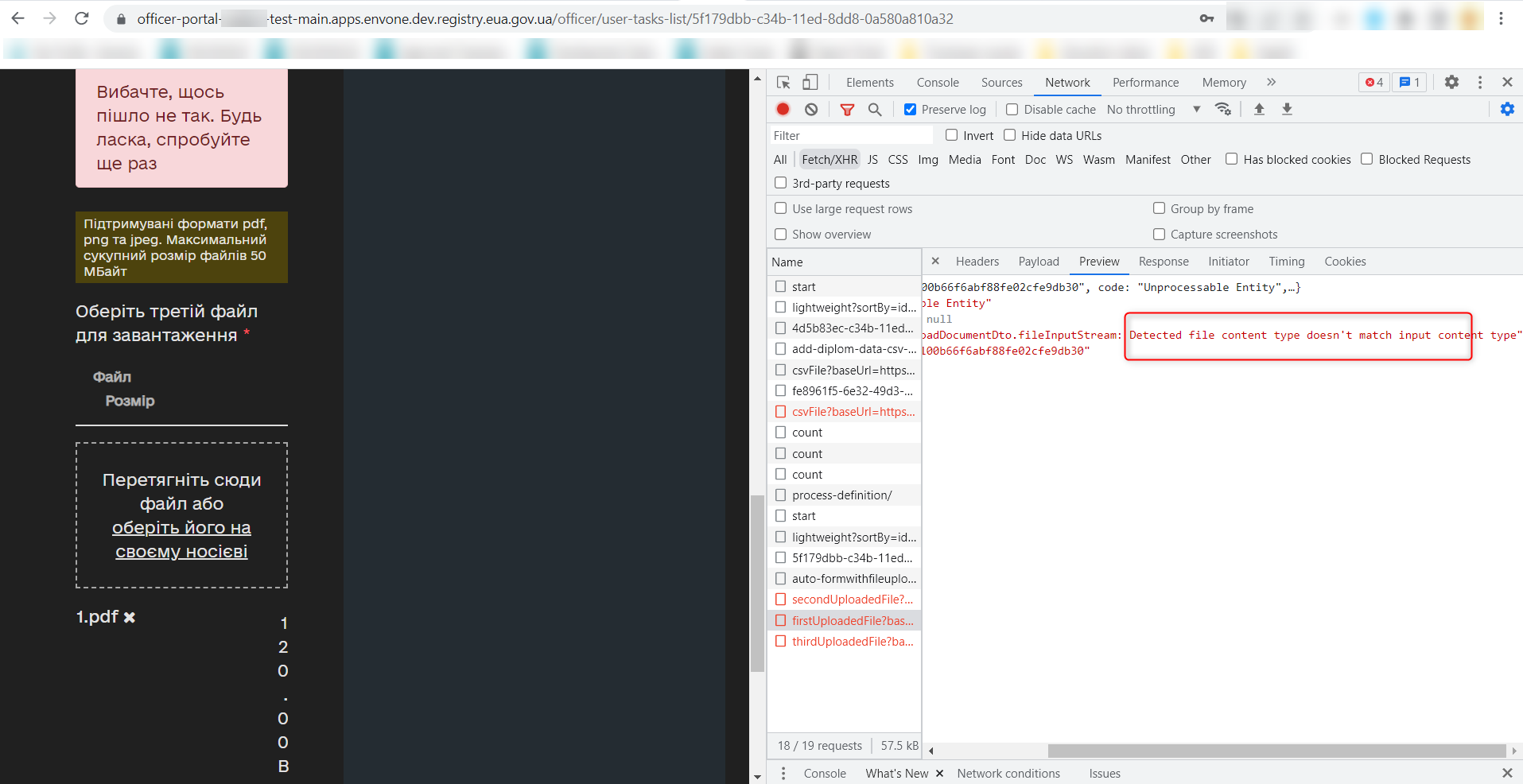Open the No throttling dropdown
This screenshot has width=1523, height=784.
click(1153, 109)
